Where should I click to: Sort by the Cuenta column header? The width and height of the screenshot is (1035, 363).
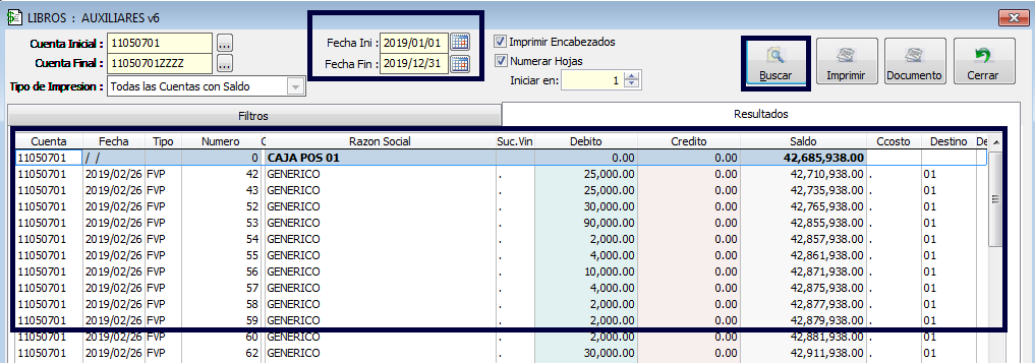point(48,141)
